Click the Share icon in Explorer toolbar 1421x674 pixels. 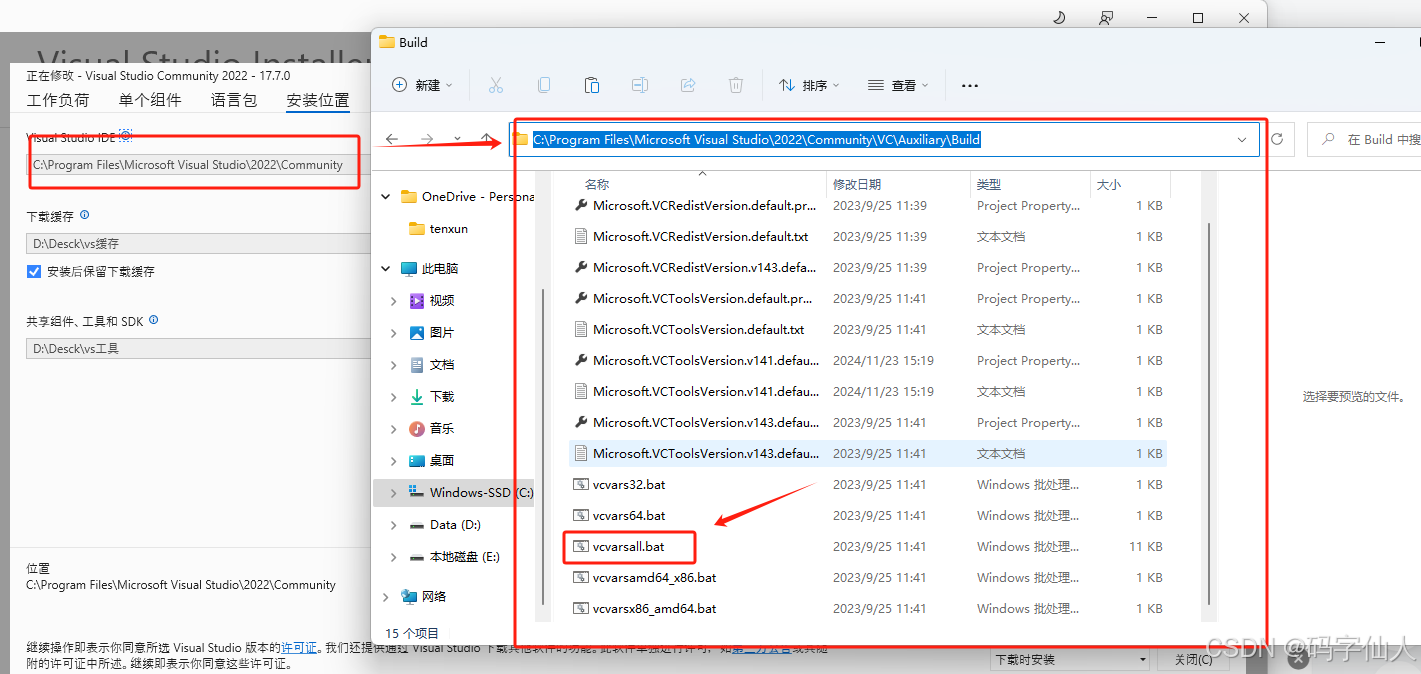click(688, 85)
